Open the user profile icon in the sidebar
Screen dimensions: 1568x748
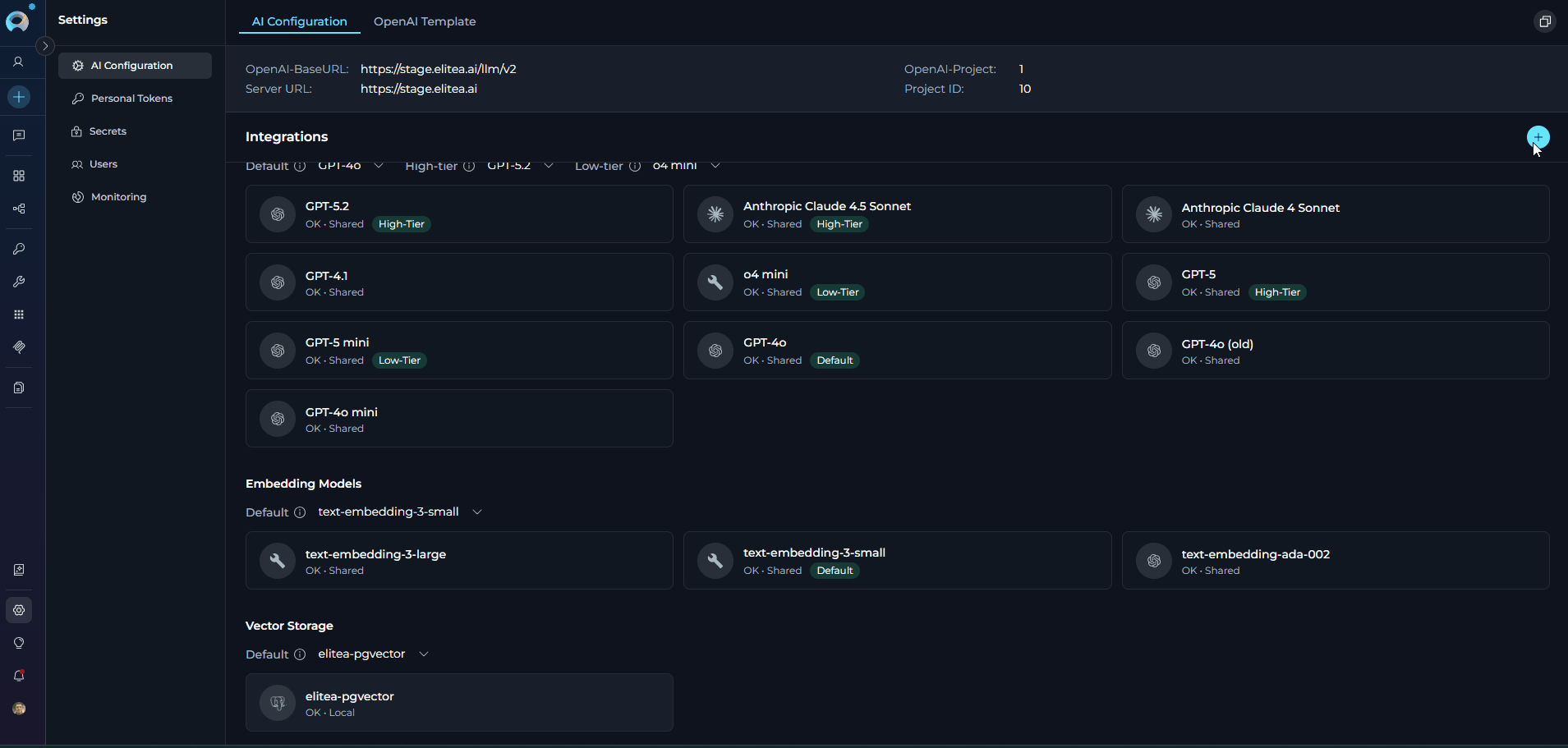coord(18,62)
